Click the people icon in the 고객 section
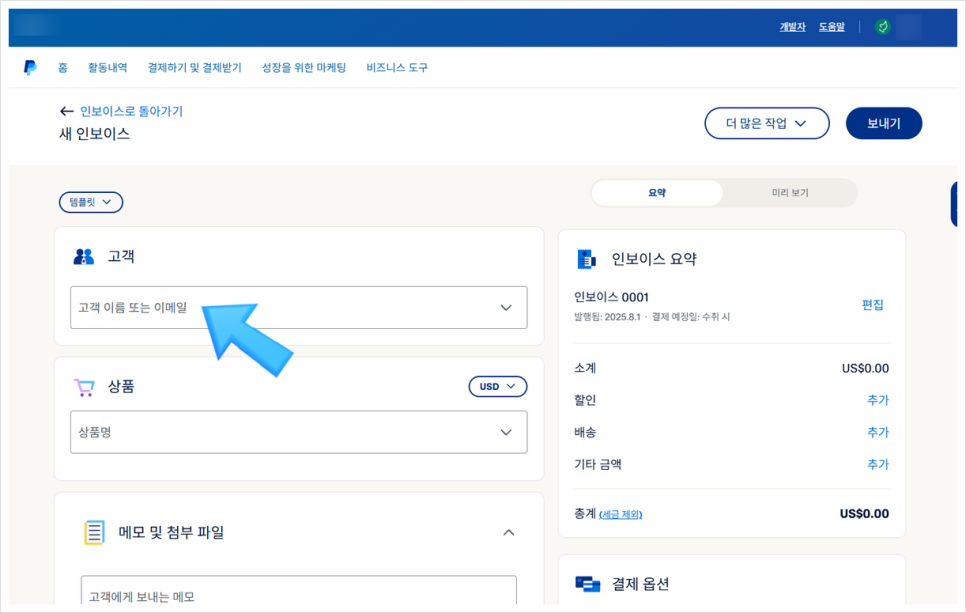Screen dimensions: 966x613 [85, 255]
